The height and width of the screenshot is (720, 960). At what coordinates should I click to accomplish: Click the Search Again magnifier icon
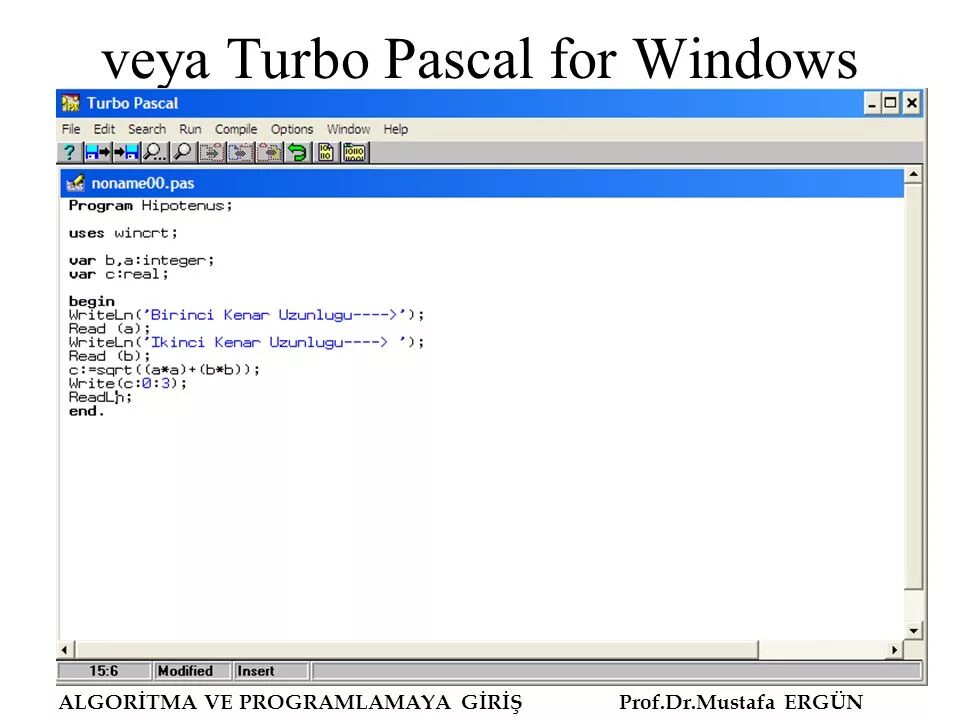click(182, 152)
